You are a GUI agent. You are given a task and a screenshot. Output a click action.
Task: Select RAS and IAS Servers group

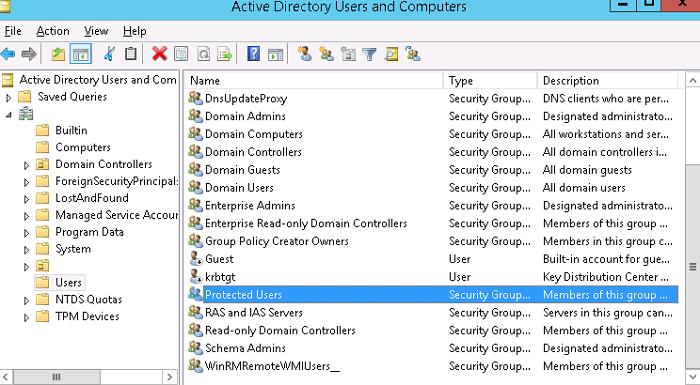pyautogui.click(x=254, y=313)
